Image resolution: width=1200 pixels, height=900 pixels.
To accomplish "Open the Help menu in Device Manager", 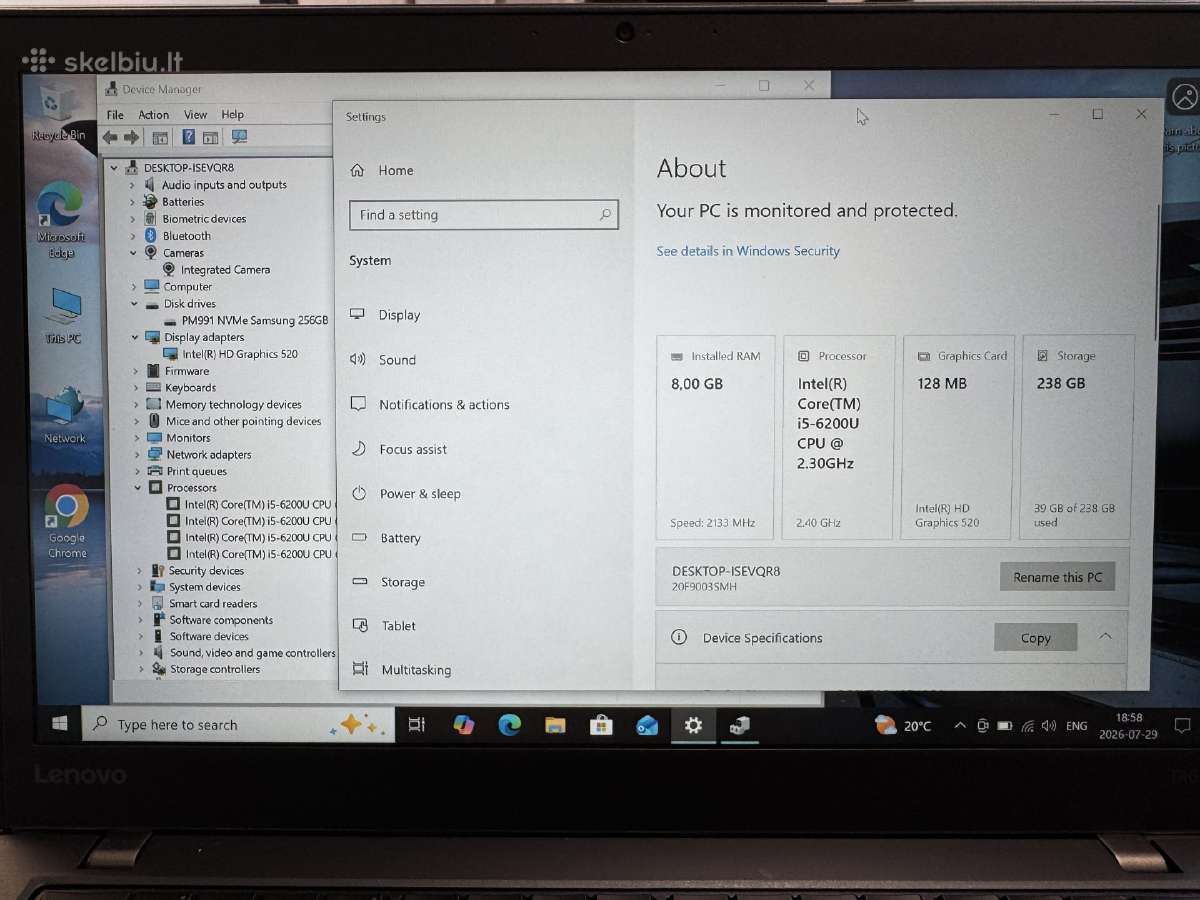I will (x=232, y=115).
